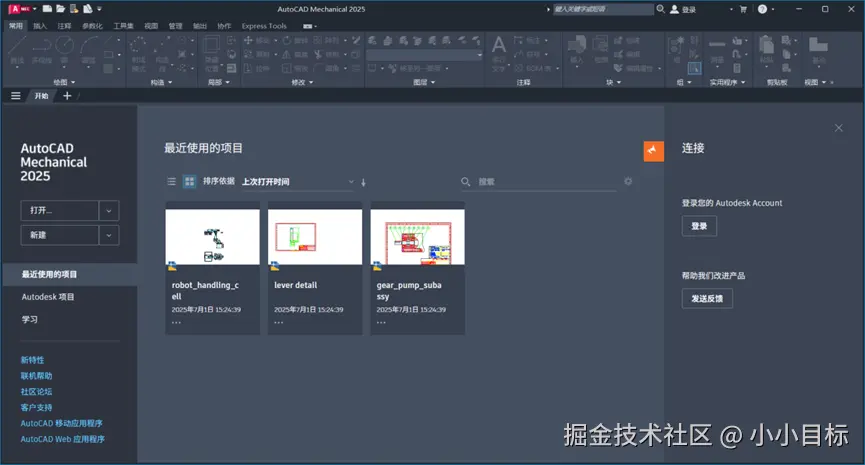Reverse sort order with the arrow icon
The width and height of the screenshot is (865, 465).
364,182
